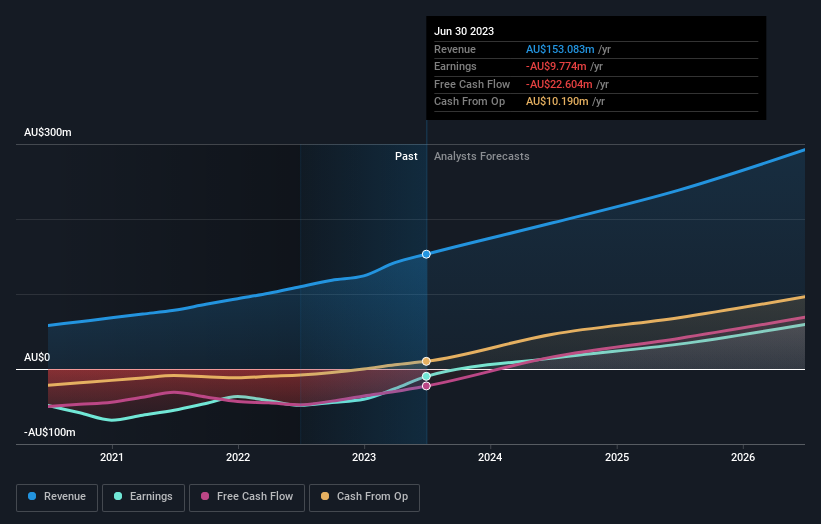821x524 pixels.
Task: Click the 2023 x-axis label
Action: (364, 457)
